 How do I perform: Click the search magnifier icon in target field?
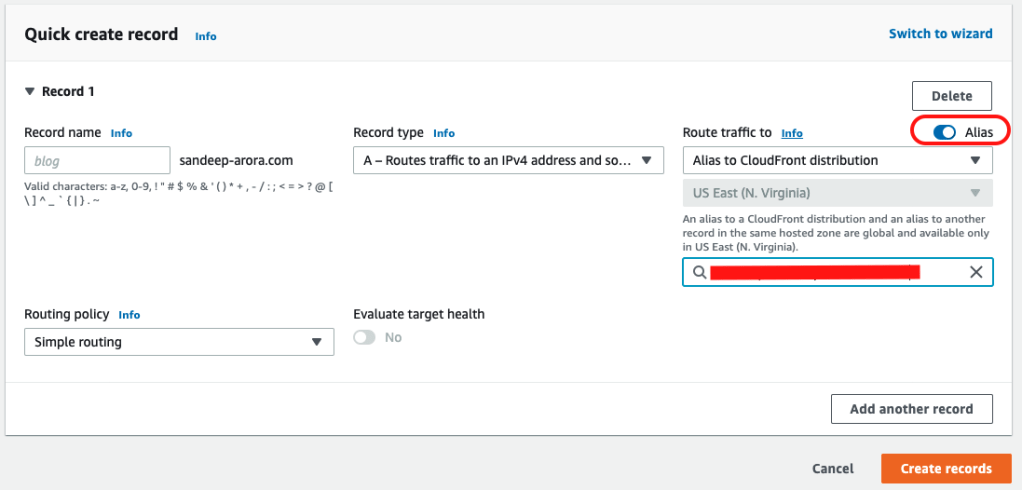click(x=699, y=272)
